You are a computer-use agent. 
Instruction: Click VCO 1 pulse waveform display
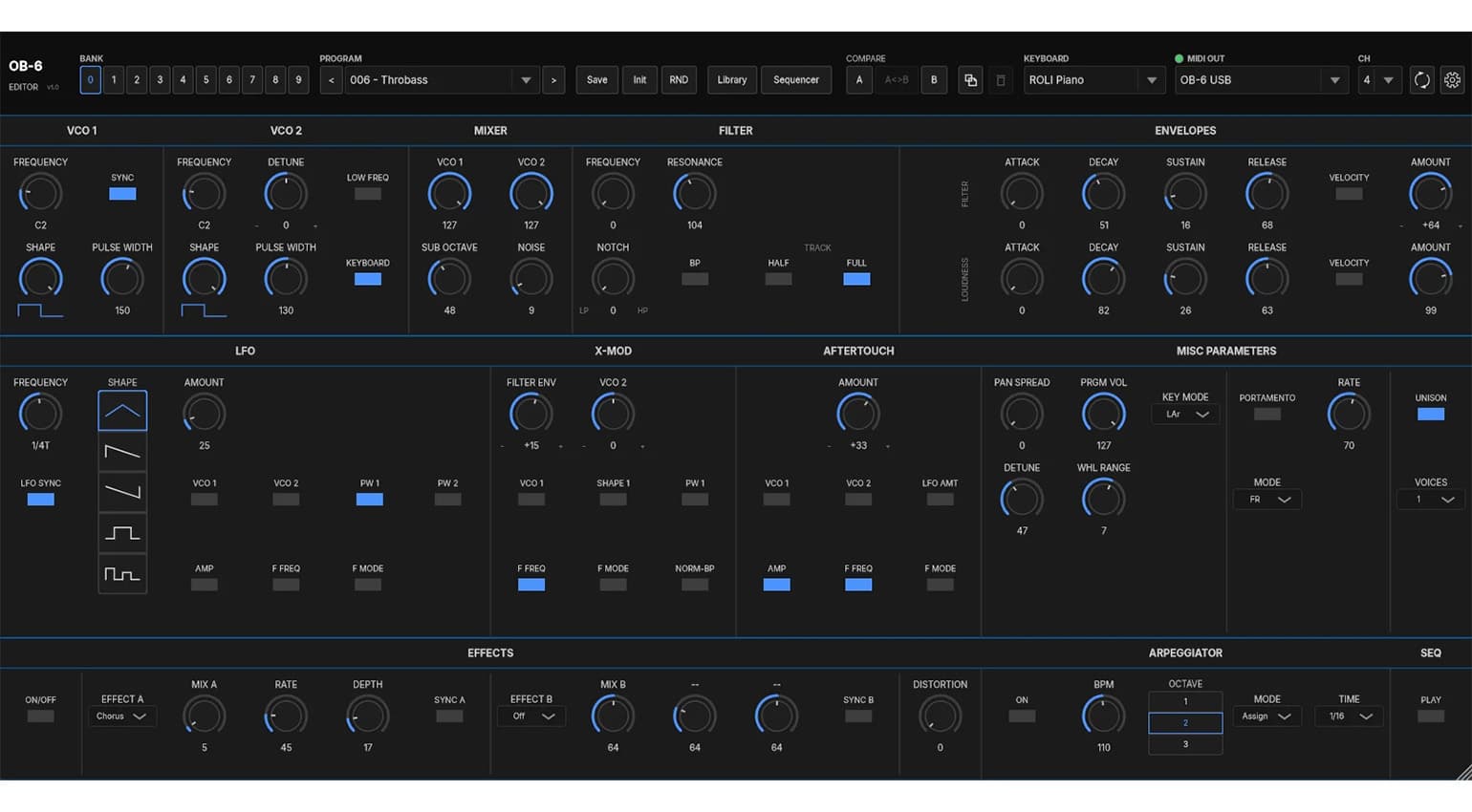[40, 310]
